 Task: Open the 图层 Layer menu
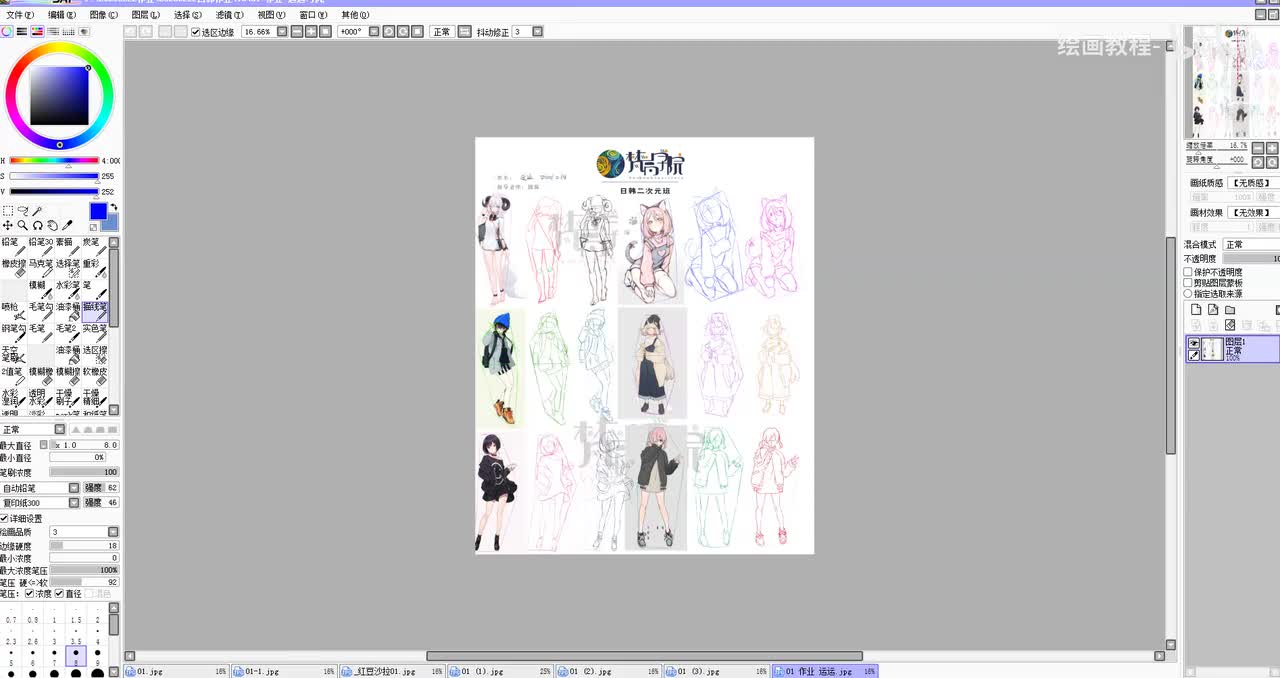click(145, 15)
